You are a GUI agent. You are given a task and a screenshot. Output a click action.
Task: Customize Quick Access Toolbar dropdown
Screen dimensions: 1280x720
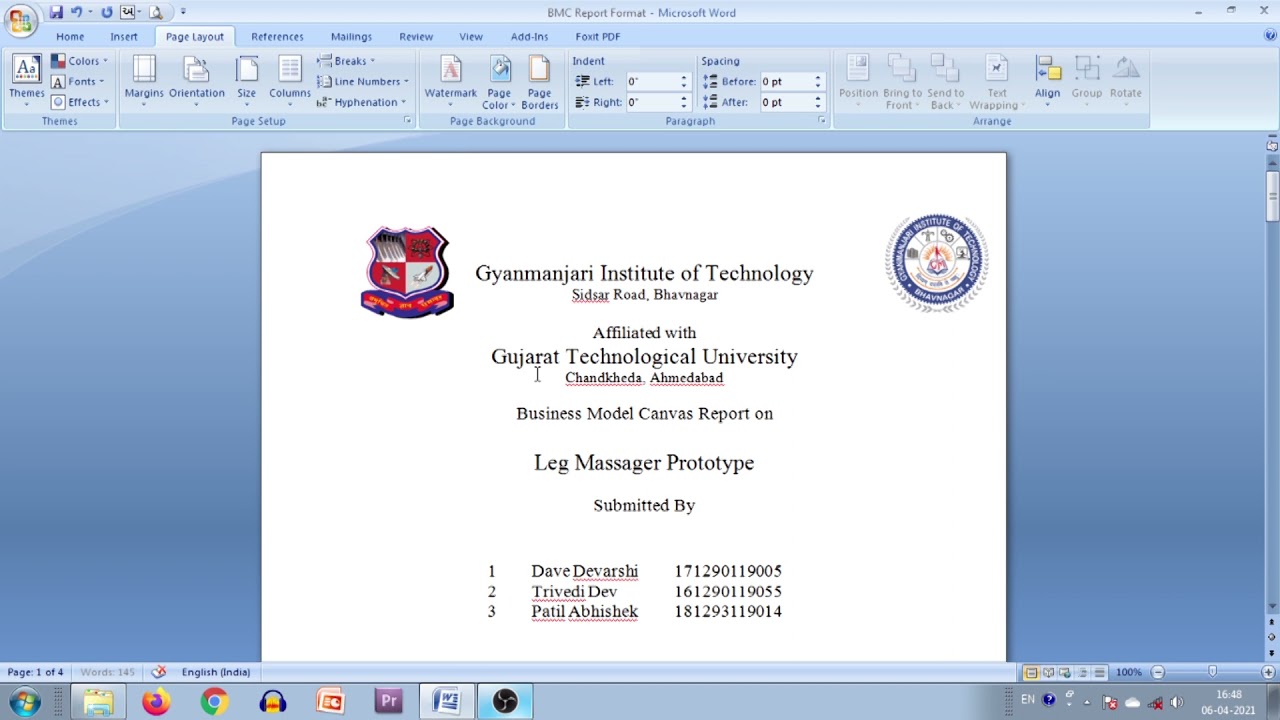183,12
